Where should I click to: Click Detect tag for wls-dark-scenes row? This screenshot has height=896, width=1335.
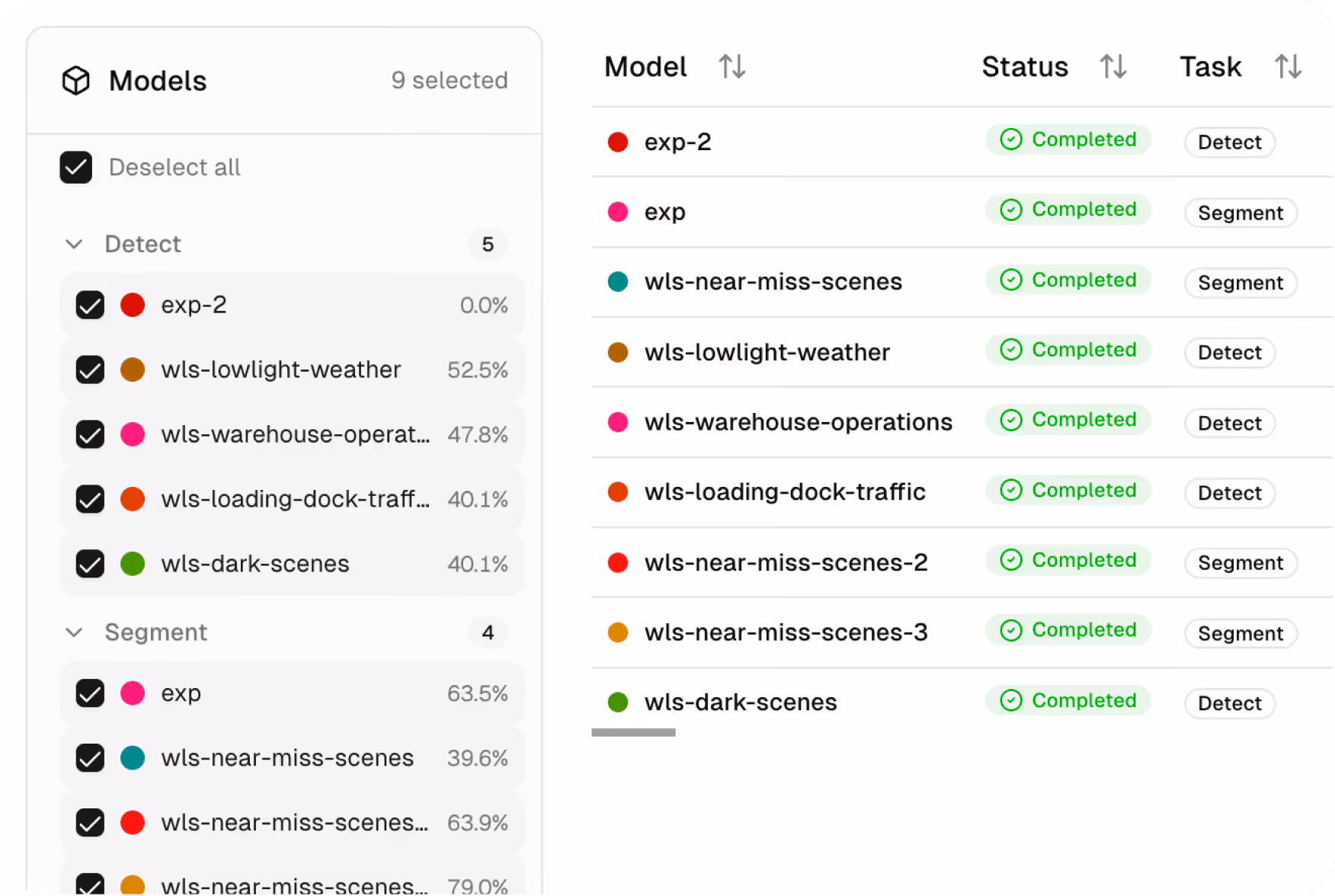1230,703
